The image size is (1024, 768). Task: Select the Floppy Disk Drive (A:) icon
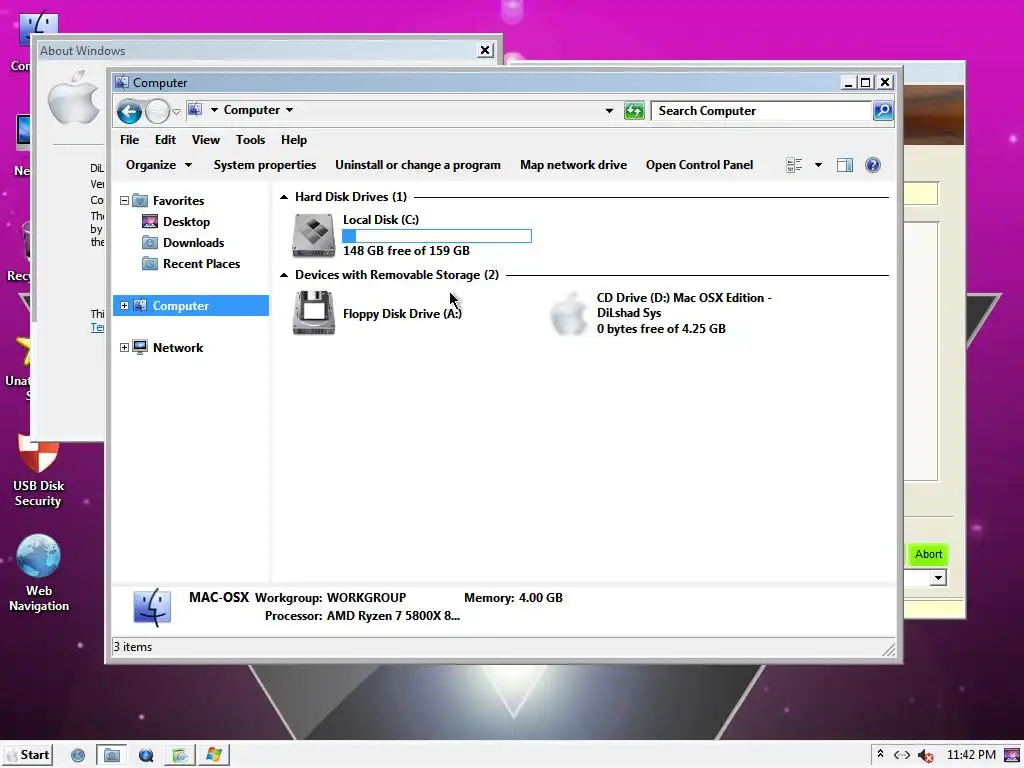[x=313, y=313]
